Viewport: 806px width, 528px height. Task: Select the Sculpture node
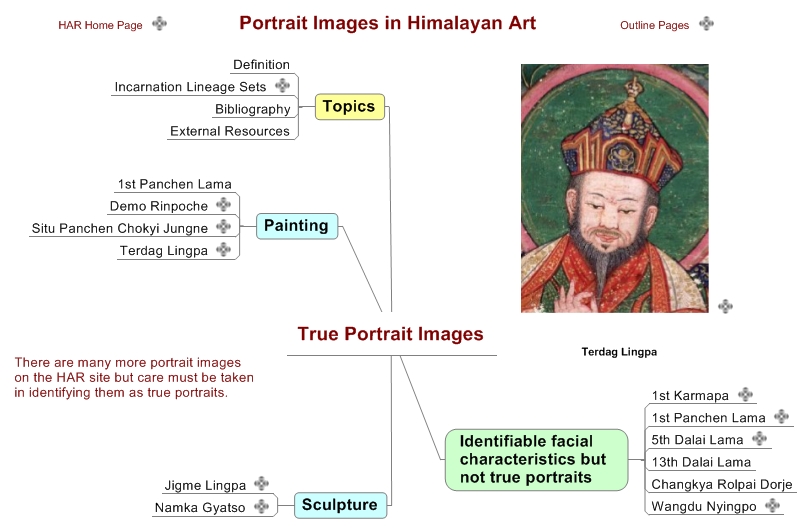coord(340,505)
